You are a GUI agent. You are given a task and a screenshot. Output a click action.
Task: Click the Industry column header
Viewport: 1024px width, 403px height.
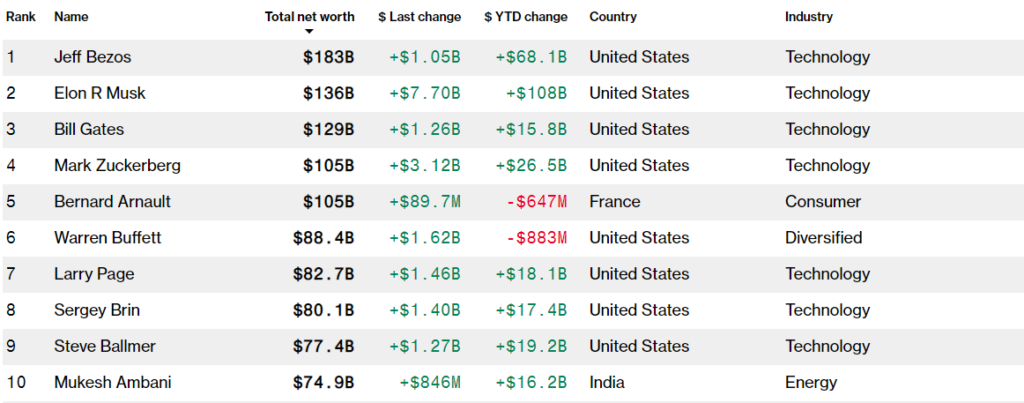tap(808, 17)
